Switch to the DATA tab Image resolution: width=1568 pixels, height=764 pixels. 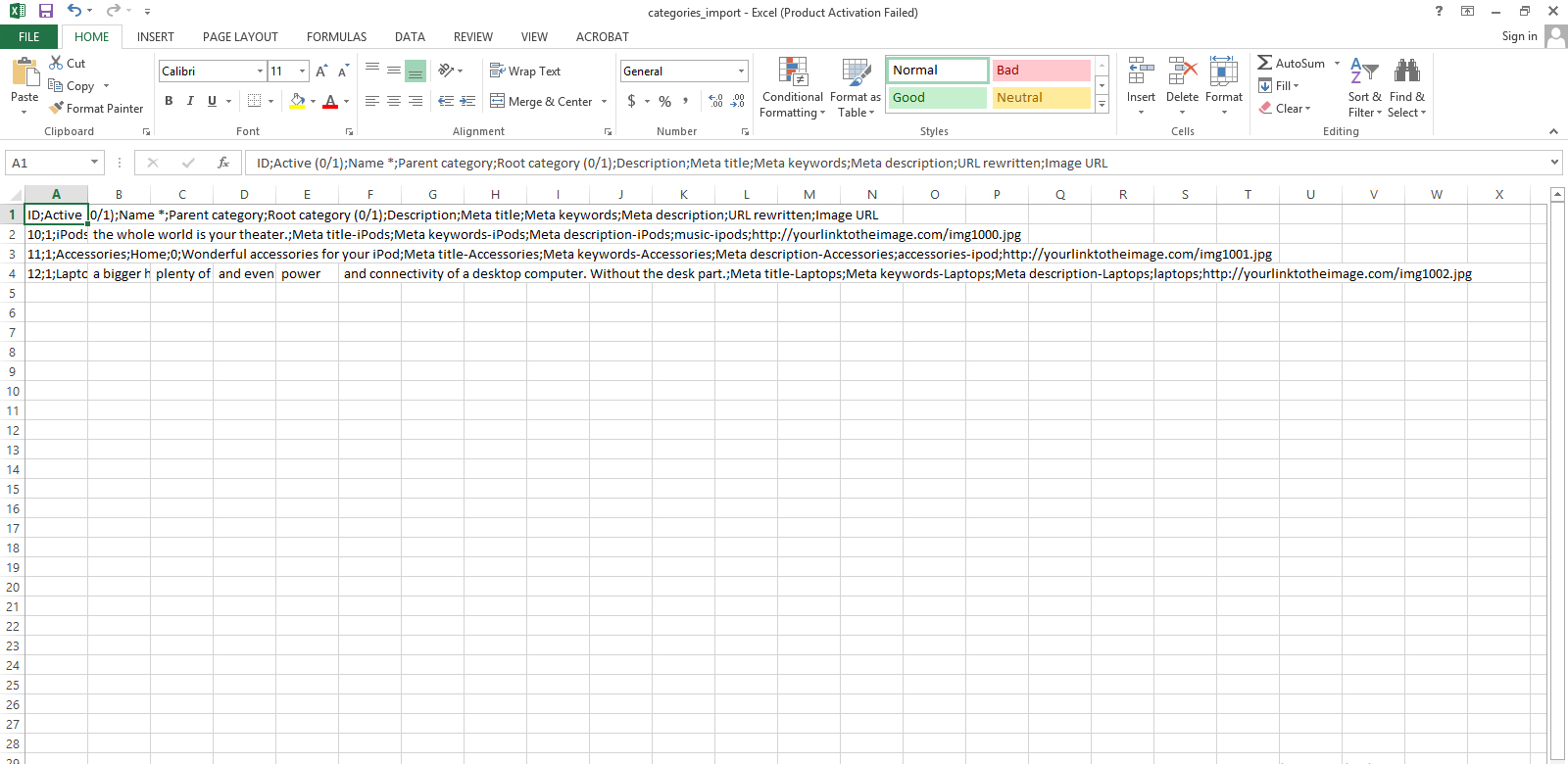(x=410, y=36)
